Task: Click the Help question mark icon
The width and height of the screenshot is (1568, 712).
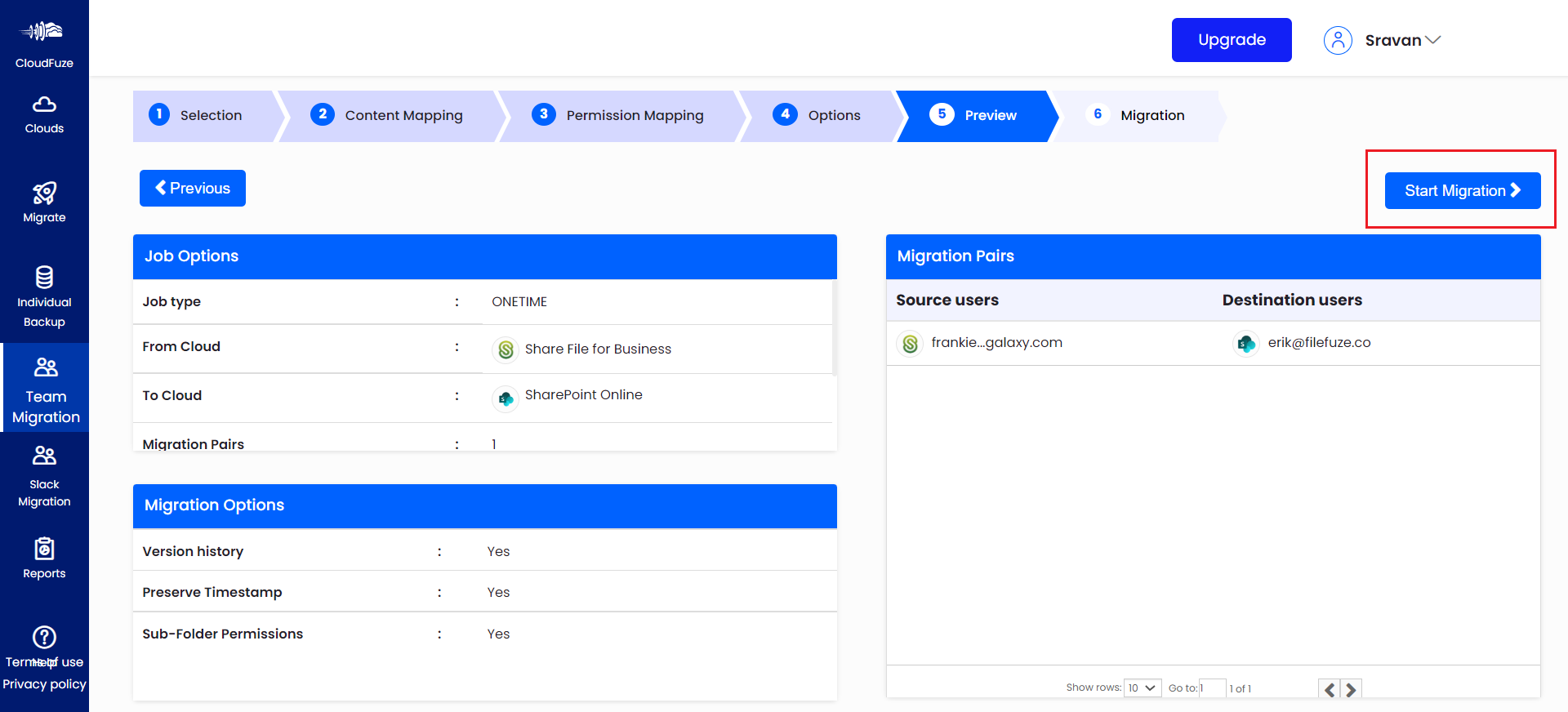Action: [44, 637]
